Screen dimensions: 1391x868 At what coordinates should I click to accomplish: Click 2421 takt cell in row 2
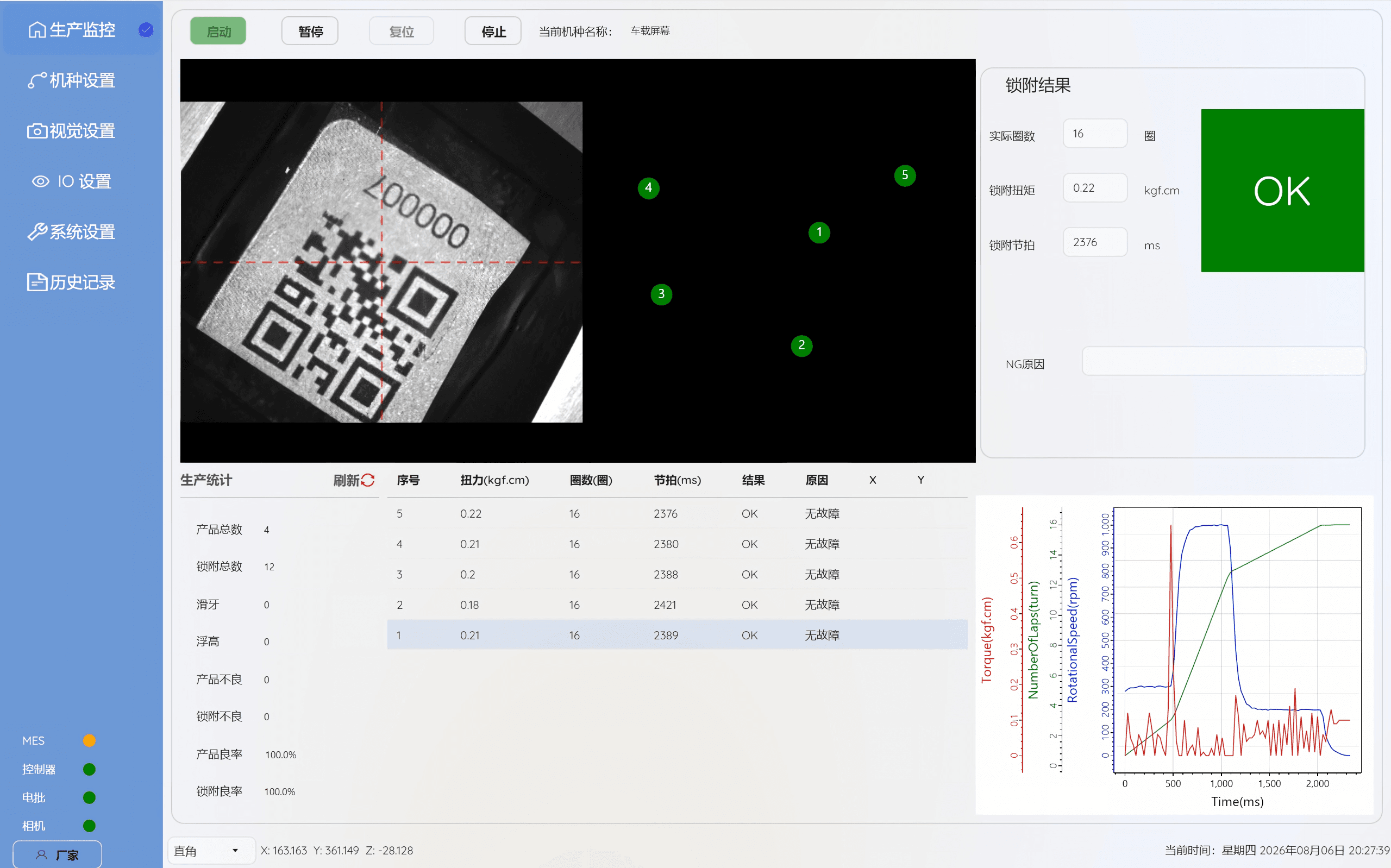[x=665, y=605]
